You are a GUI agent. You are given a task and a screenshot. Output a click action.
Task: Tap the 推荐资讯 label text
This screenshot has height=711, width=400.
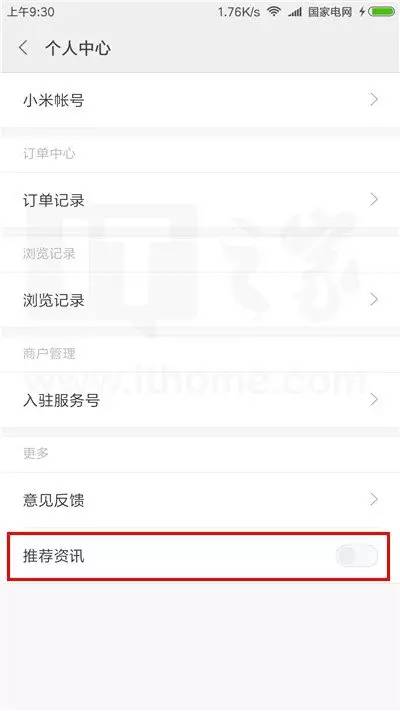click(54, 556)
